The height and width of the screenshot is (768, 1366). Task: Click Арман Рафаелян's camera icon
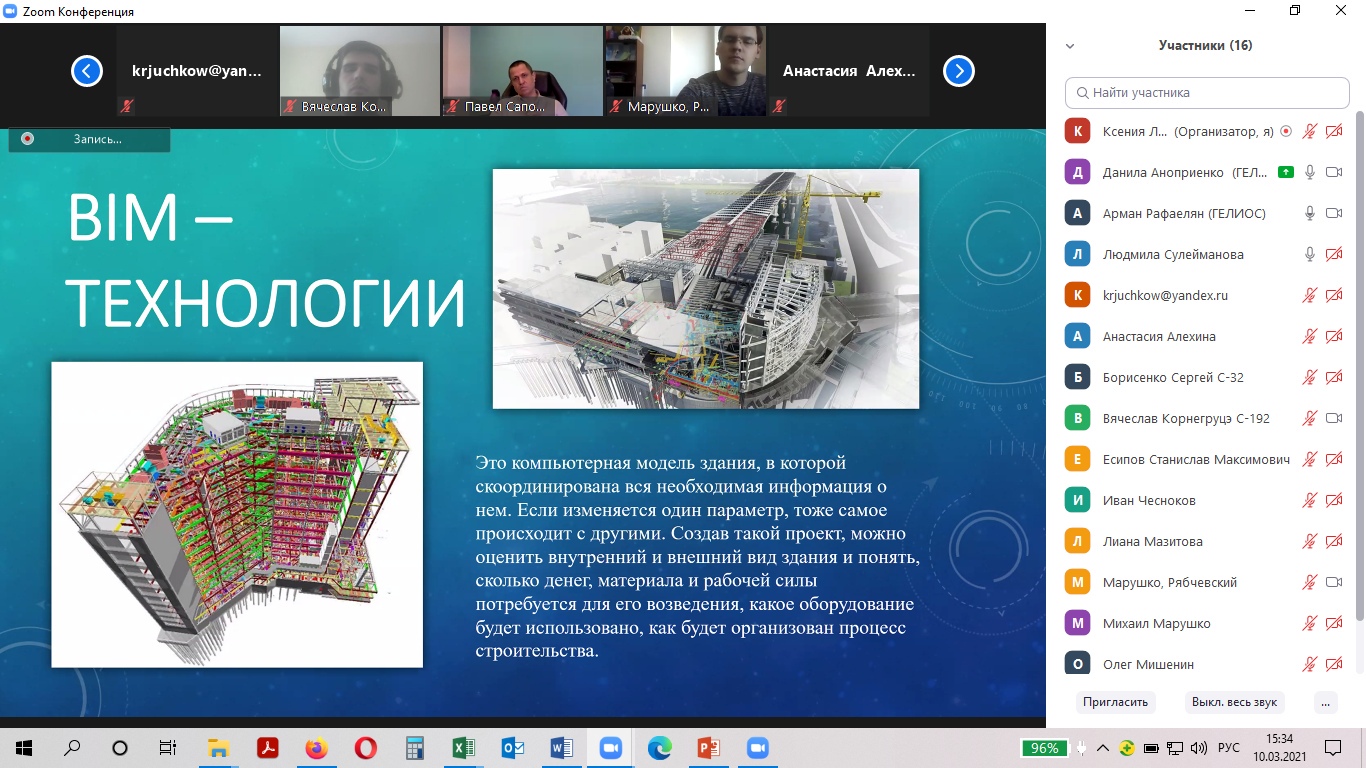[1333, 213]
